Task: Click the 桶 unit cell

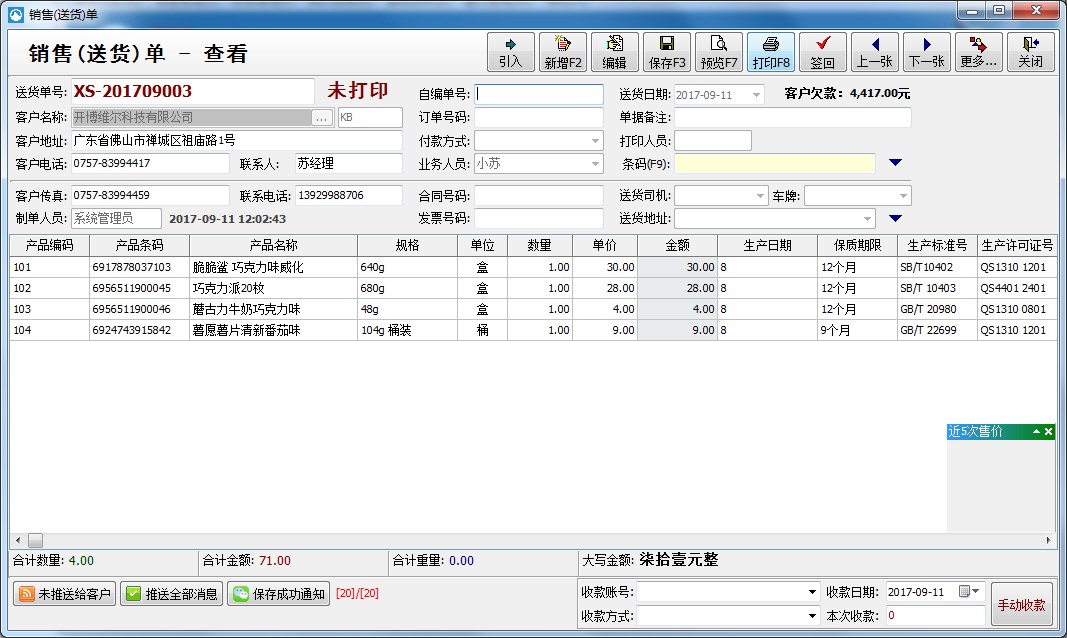Action: coord(482,331)
